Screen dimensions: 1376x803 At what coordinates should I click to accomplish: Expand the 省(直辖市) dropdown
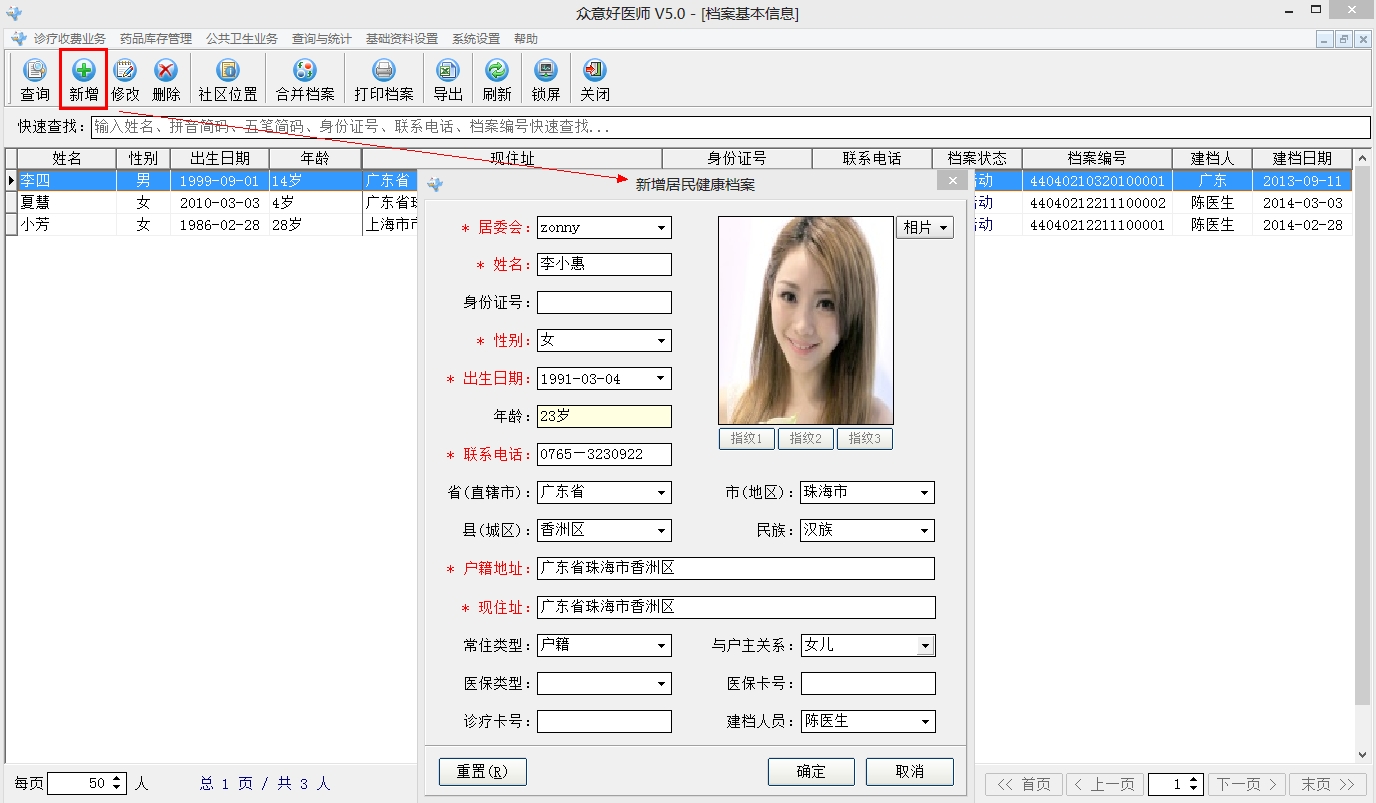(661, 493)
